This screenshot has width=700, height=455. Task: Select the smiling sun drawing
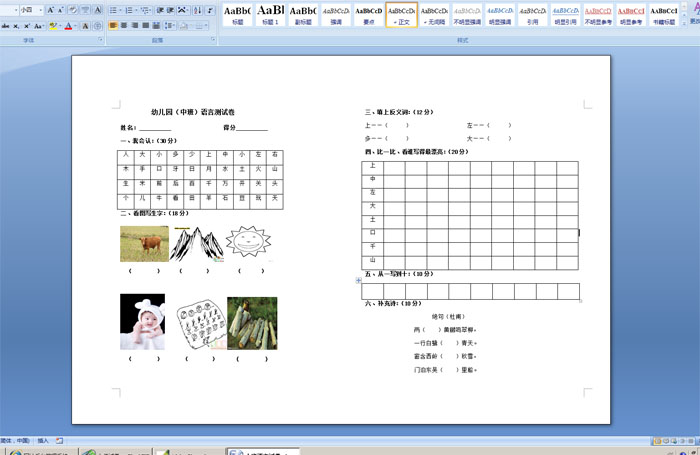tap(249, 242)
